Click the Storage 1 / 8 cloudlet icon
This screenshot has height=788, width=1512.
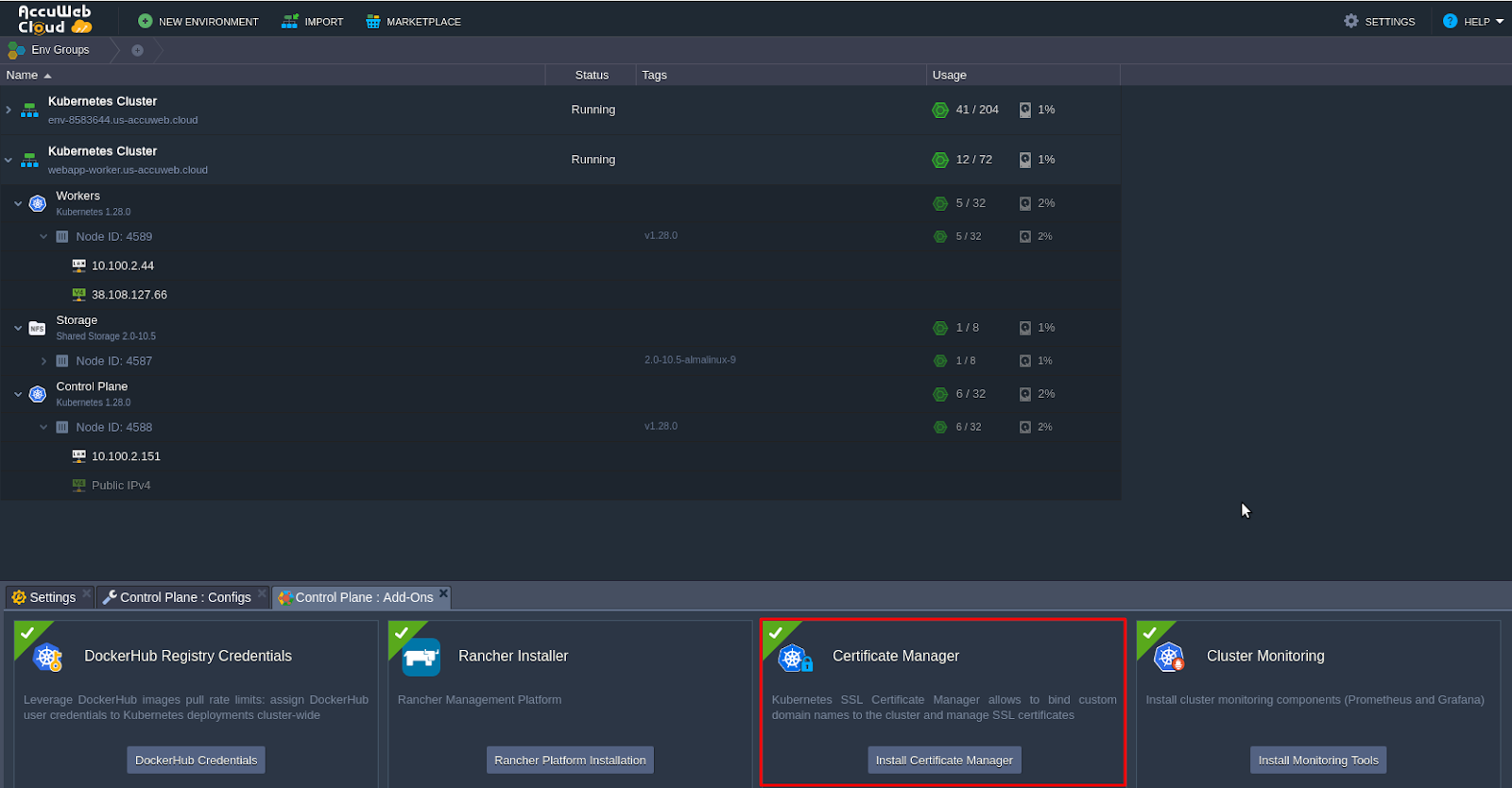(940, 328)
